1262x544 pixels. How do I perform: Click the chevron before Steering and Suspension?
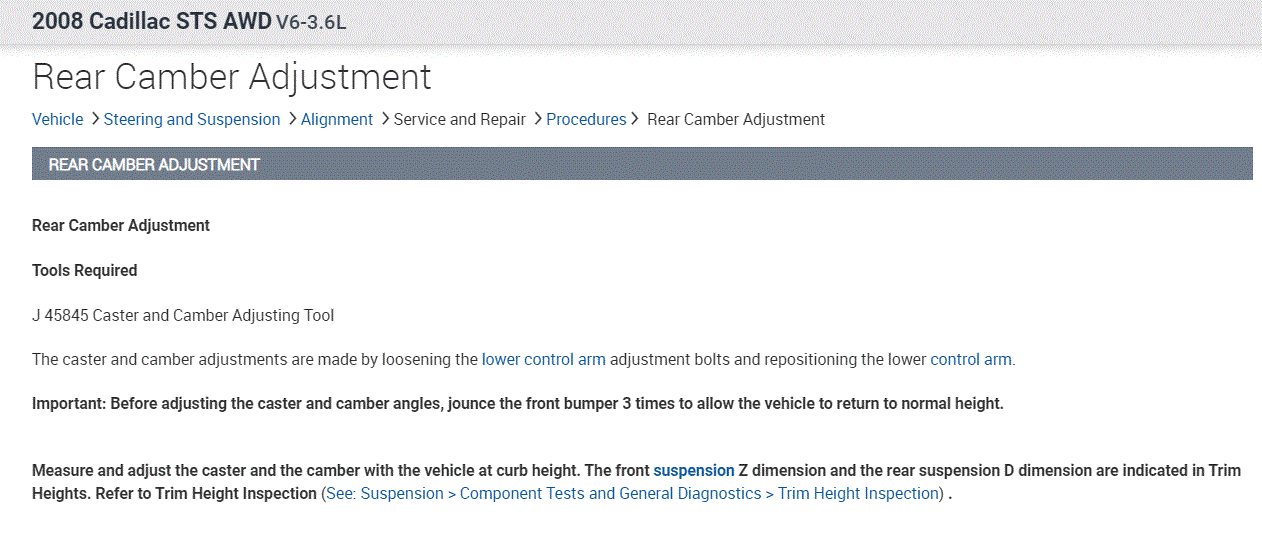coord(94,119)
